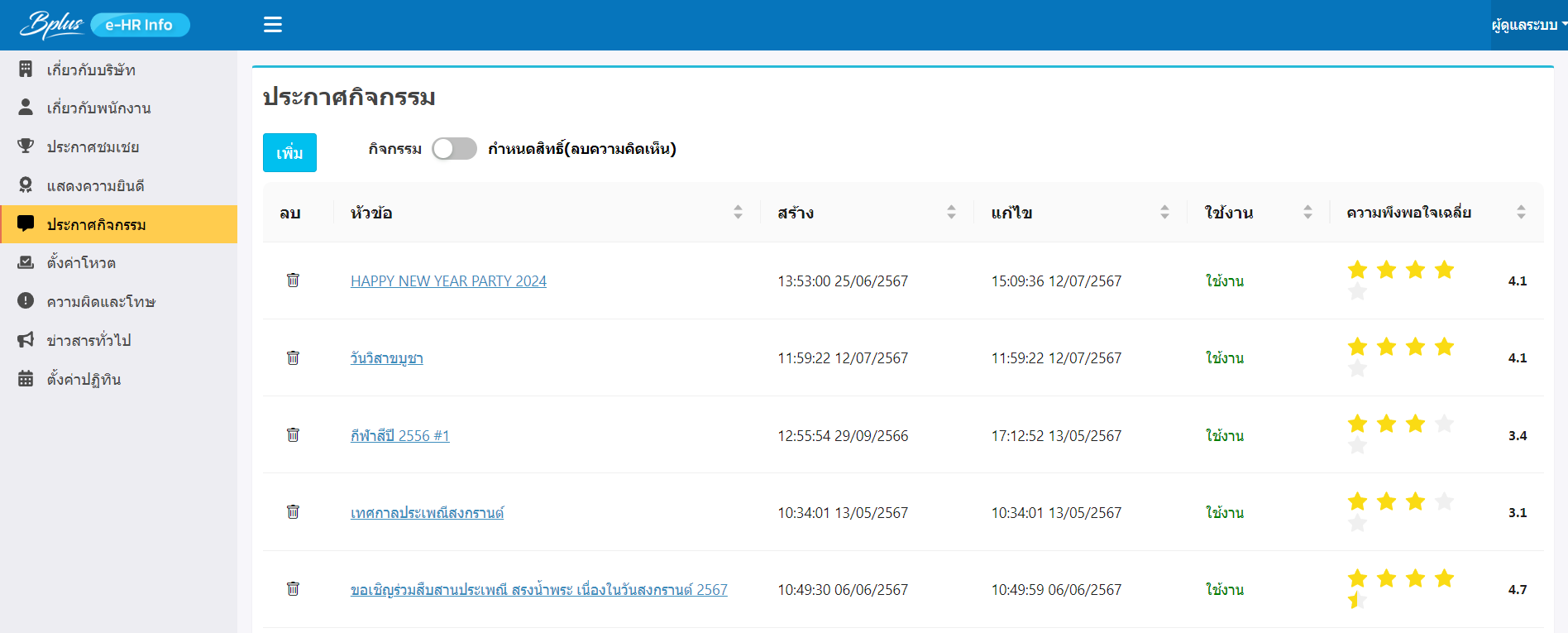The height and width of the screenshot is (633, 1568).
Task: Click edited time 17:12:52 13/05/2567
Action: click(x=1056, y=435)
